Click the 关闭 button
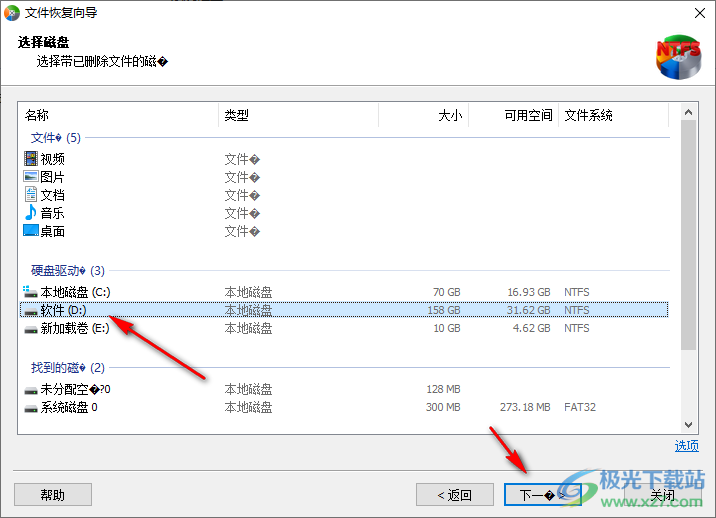 click(663, 495)
